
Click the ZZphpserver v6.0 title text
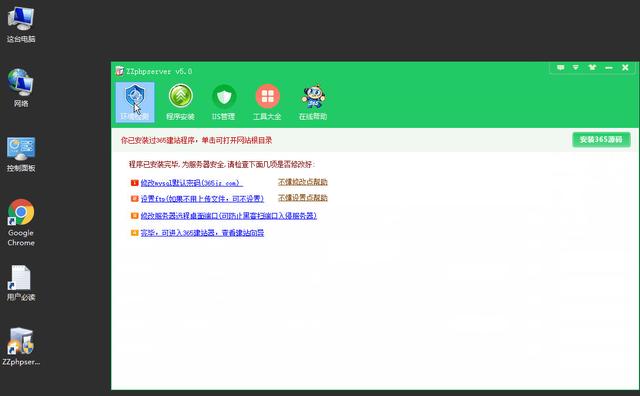pos(159,71)
